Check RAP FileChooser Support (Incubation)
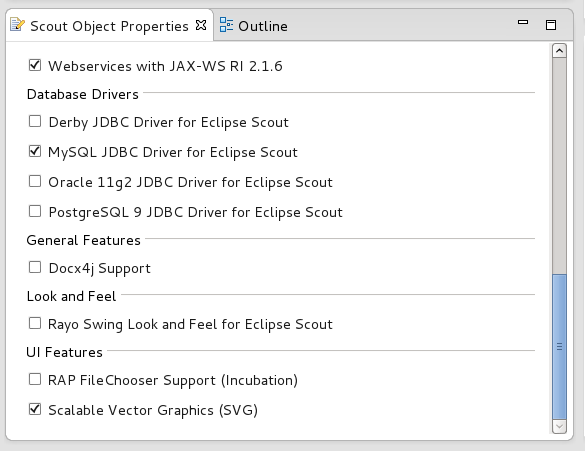 [35, 379]
